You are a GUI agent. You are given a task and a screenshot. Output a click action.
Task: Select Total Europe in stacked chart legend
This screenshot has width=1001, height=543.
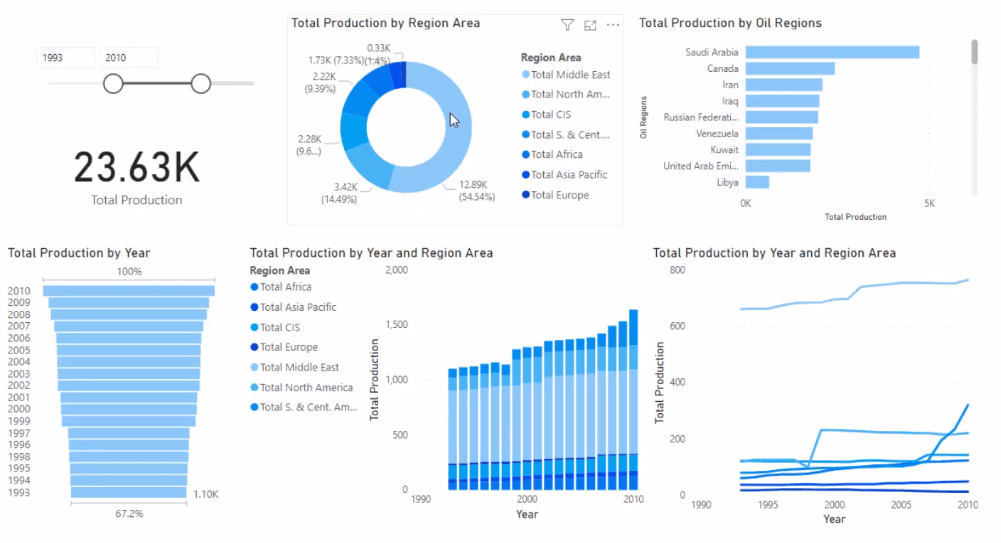(284, 347)
